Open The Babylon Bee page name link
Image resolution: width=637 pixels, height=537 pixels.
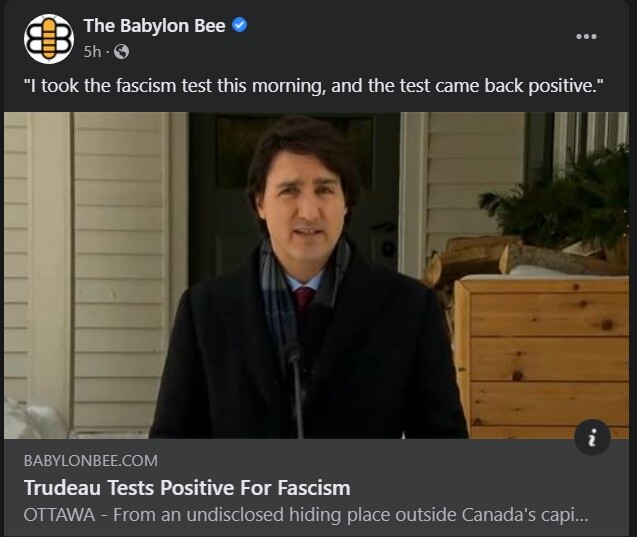click(x=154, y=27)
